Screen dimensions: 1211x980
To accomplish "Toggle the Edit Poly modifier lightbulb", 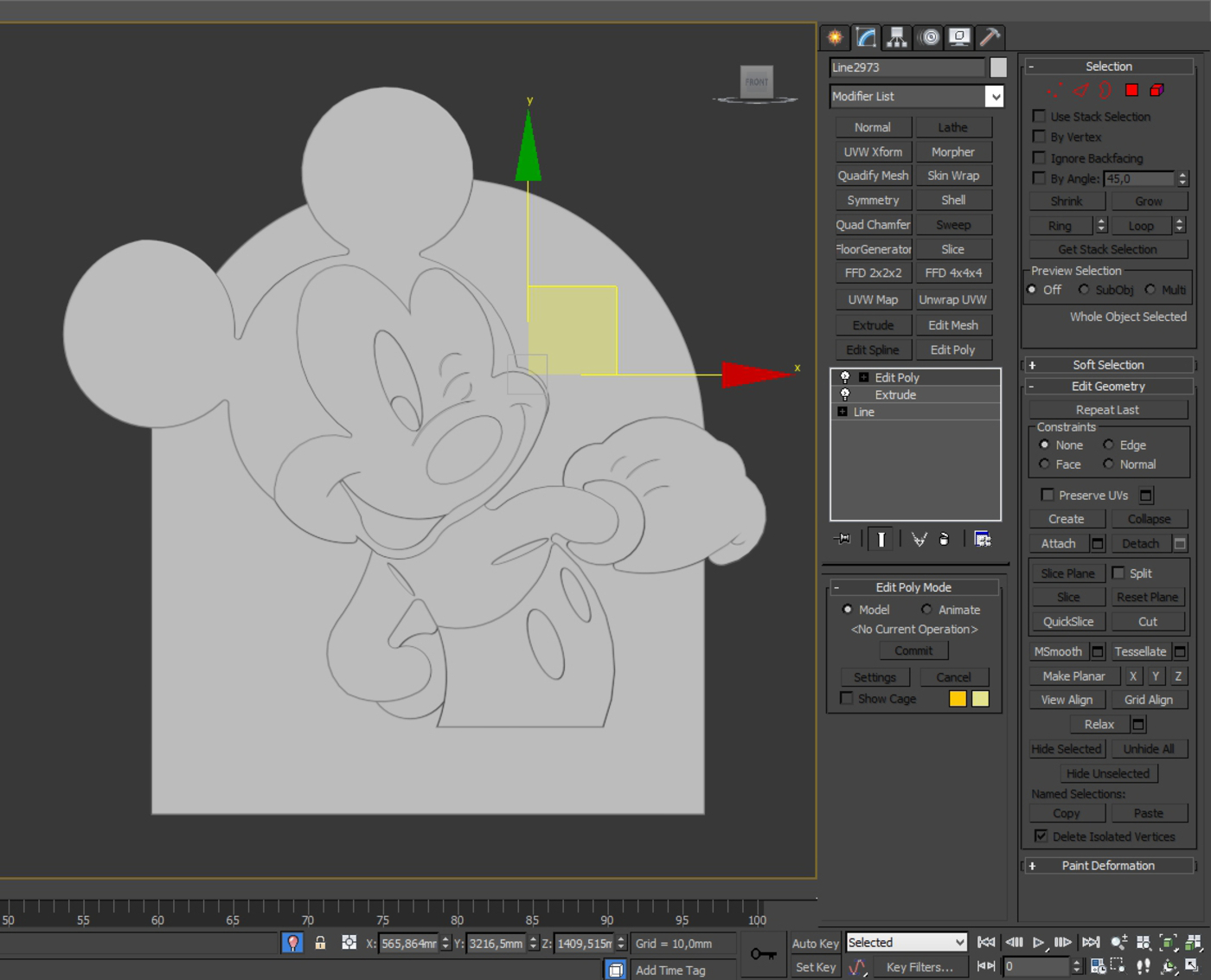I will pyautogui.click(x=845, y=377).
